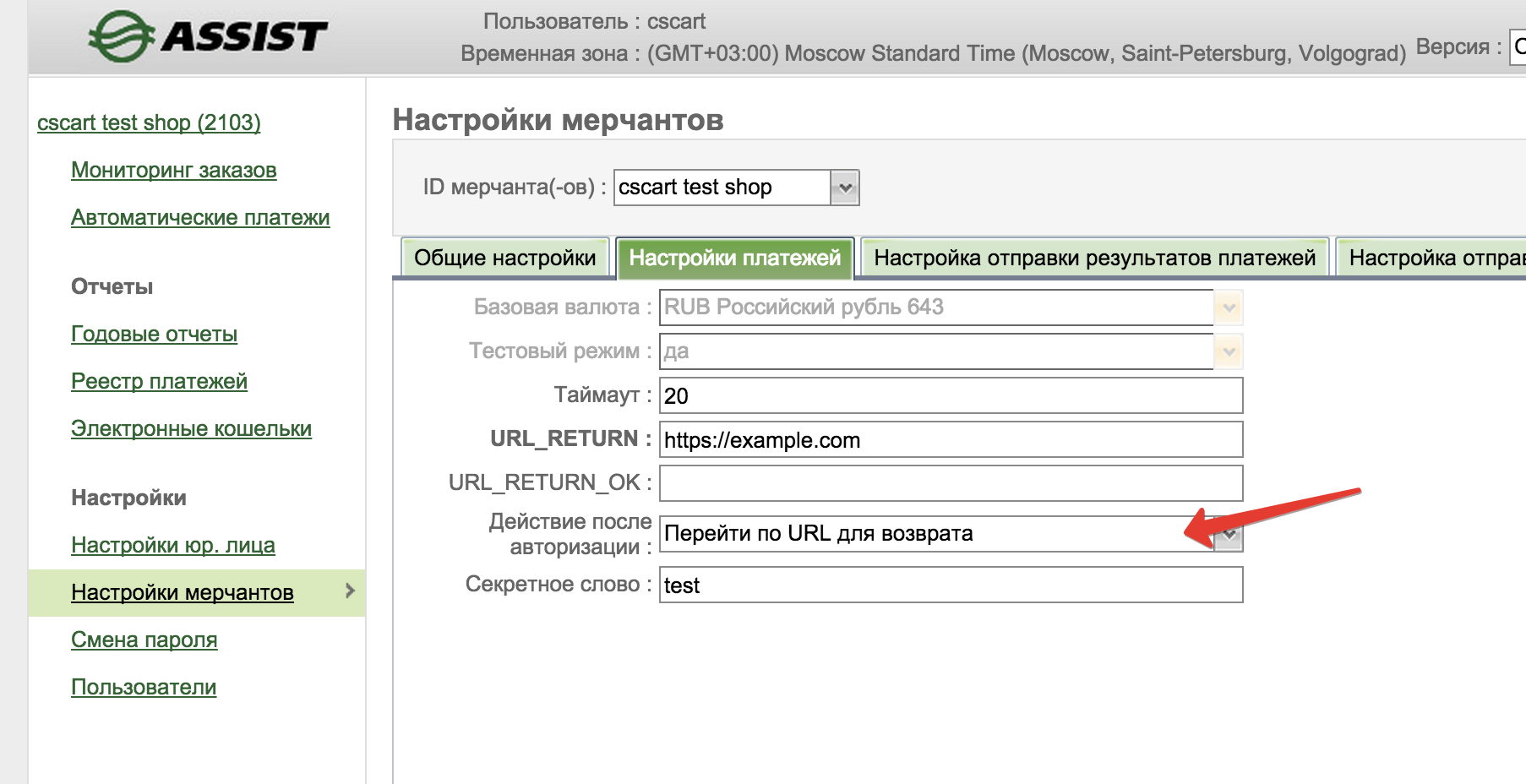This screenshot has height=784, width=1526.
Task: Open Настройка отправки результатов платежей tab
Action: click(x=1094, y=258)
